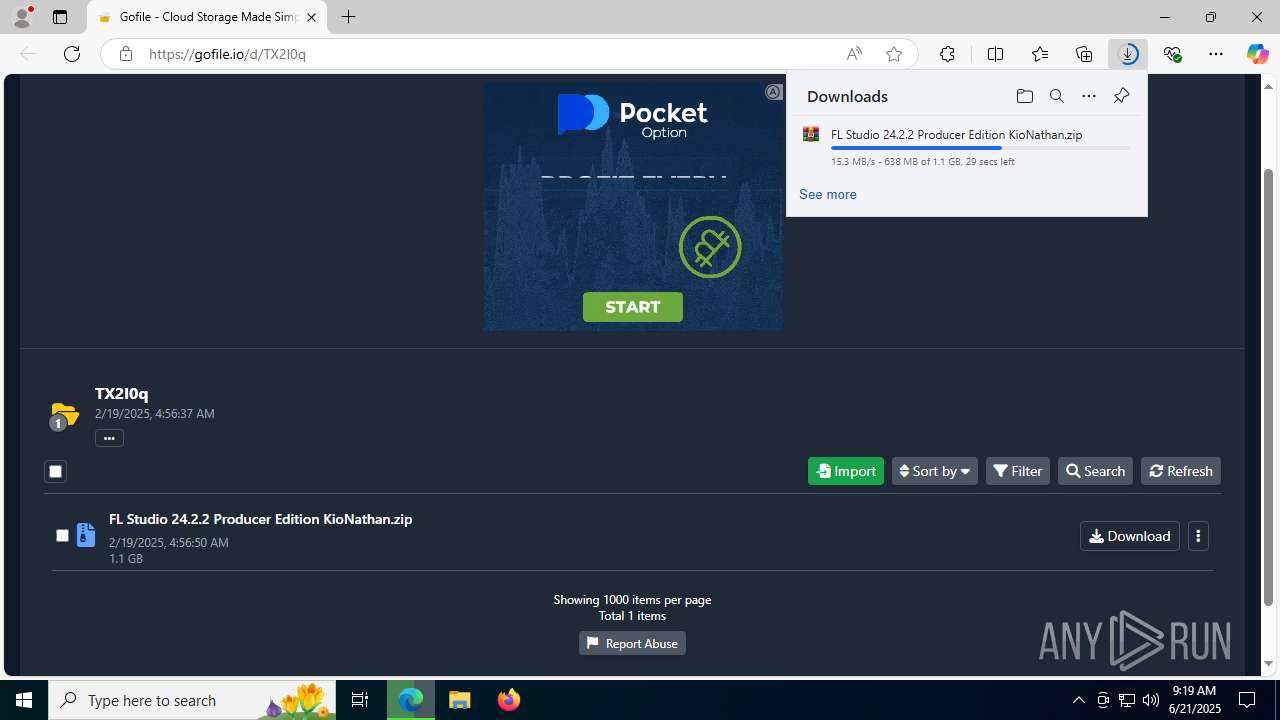Click the Report Abuse button
The height and width of the screenshot is (720, 1280).
pos(632,643)
